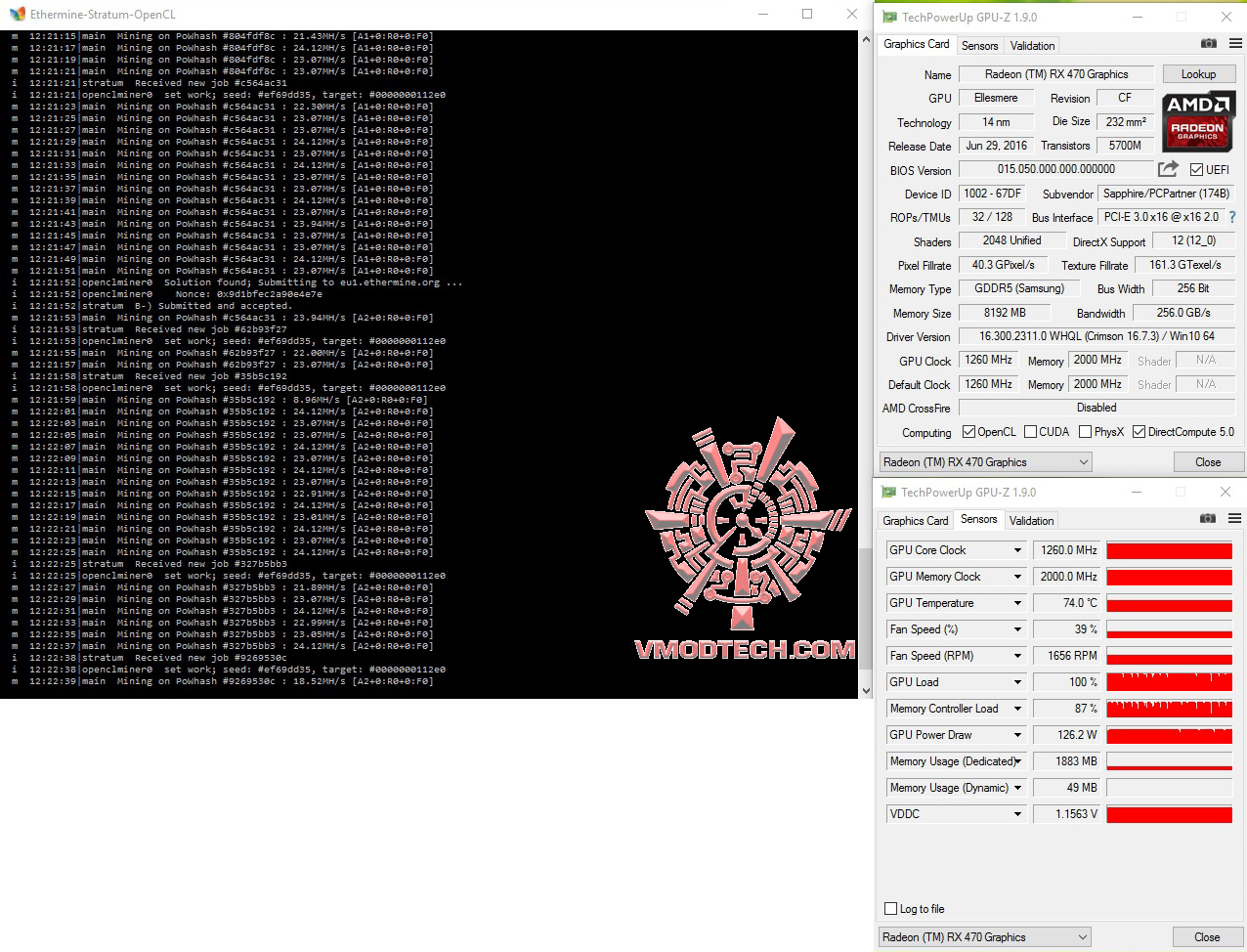Viewport: 1247px width, 952px height.
Task: Select Graphics Card tab in upper GPU-Z window
Action: click(916, 44)
